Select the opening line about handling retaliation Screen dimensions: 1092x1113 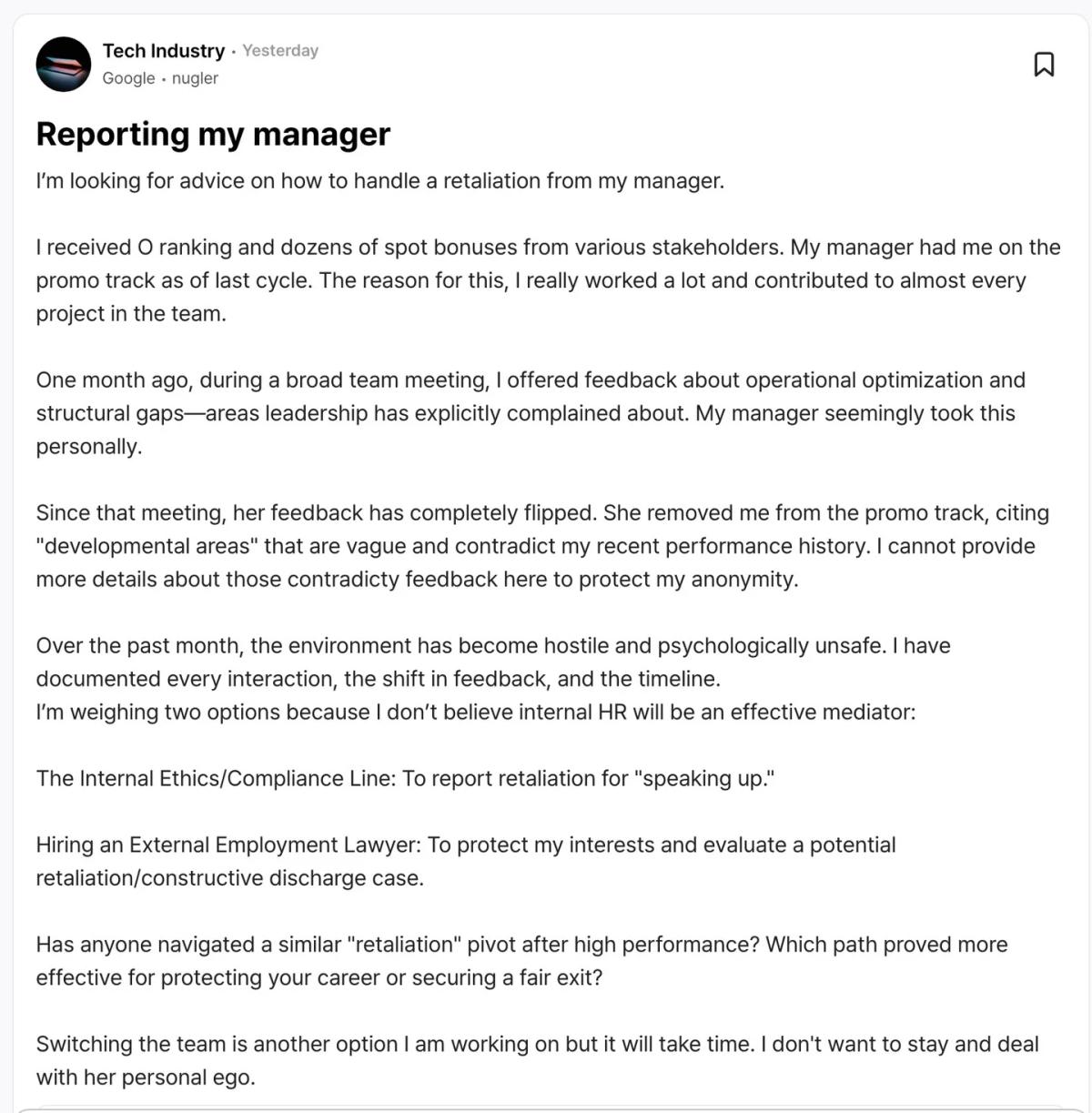[x=379, y=180]
